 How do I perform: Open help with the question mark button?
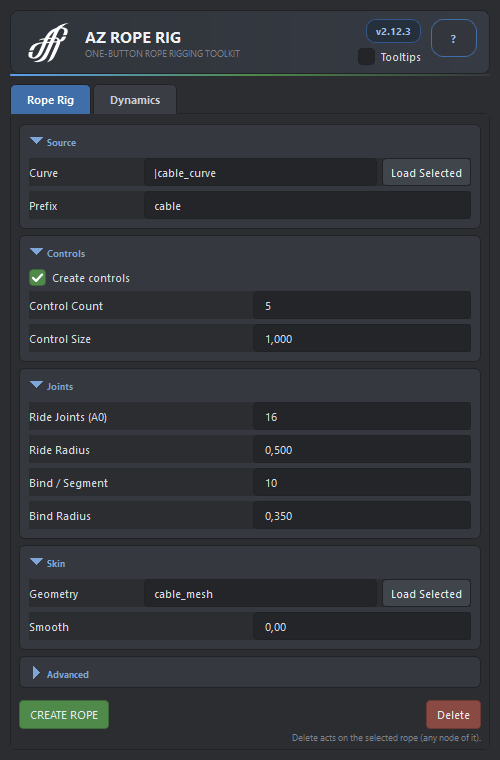(453, 38)
